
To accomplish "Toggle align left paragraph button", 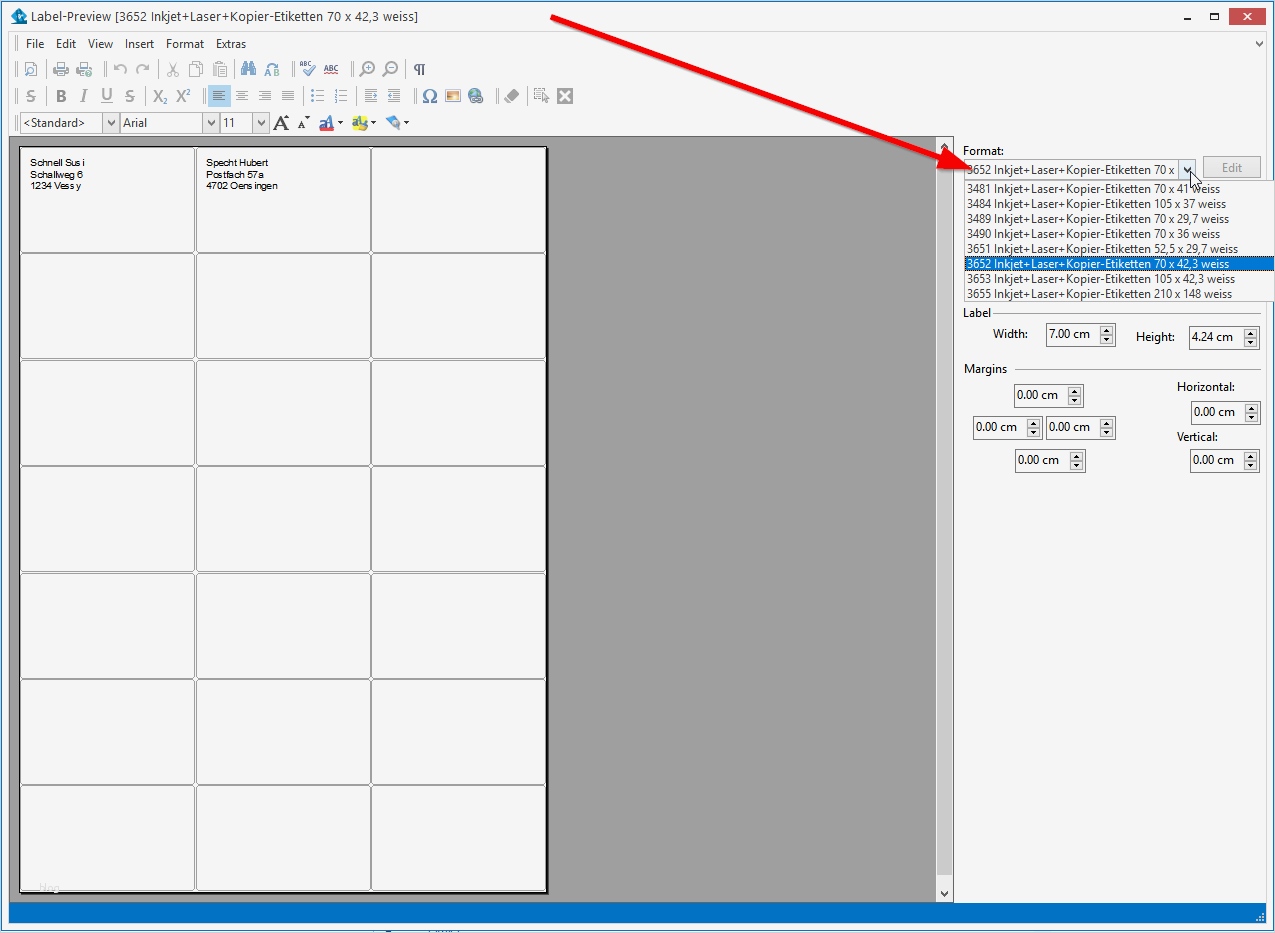I will [x=219, y=96].
